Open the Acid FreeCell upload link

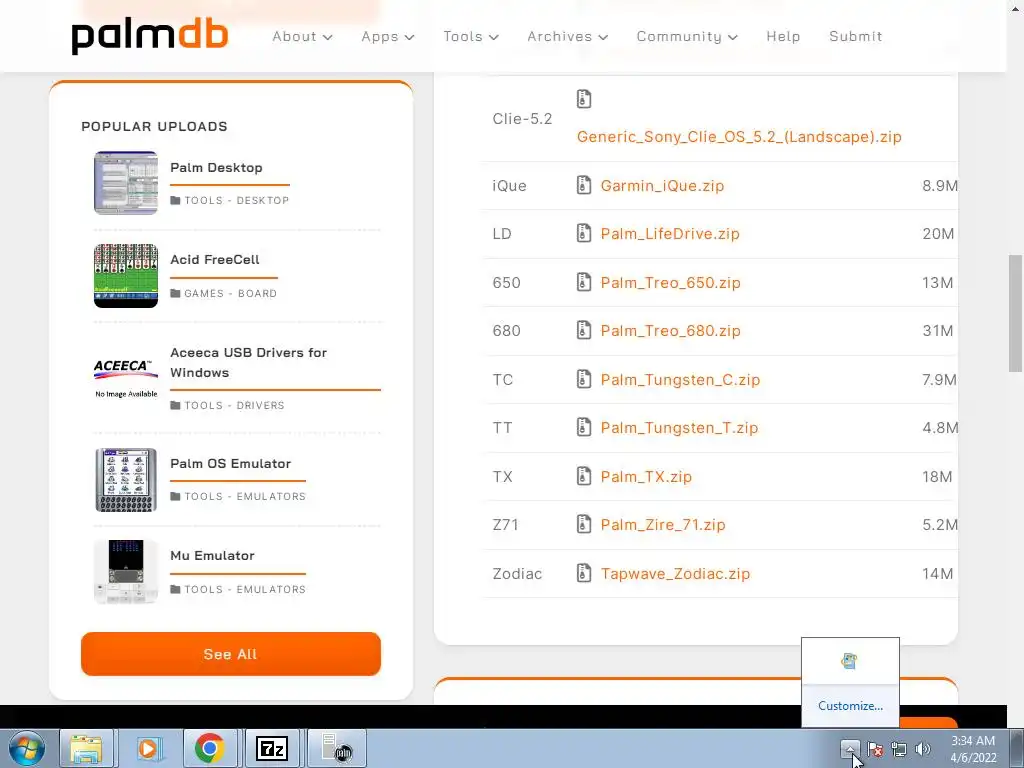(215, 259)
